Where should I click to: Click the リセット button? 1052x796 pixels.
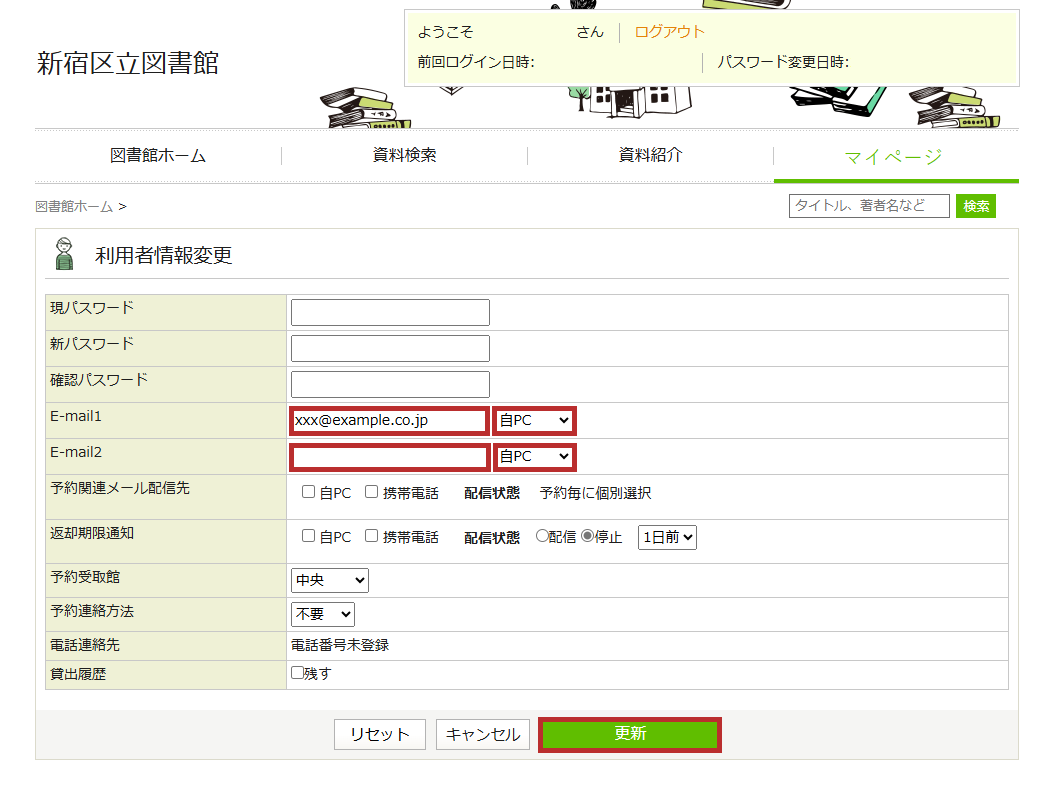(380, 734)
